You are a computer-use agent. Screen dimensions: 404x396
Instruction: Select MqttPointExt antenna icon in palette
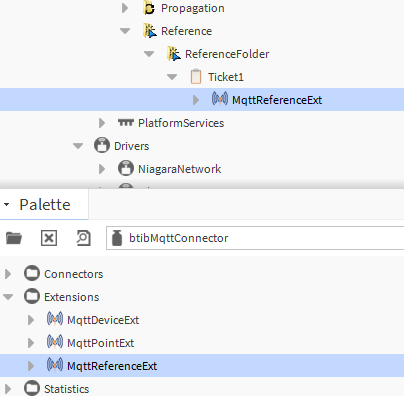tap(55, 342)
